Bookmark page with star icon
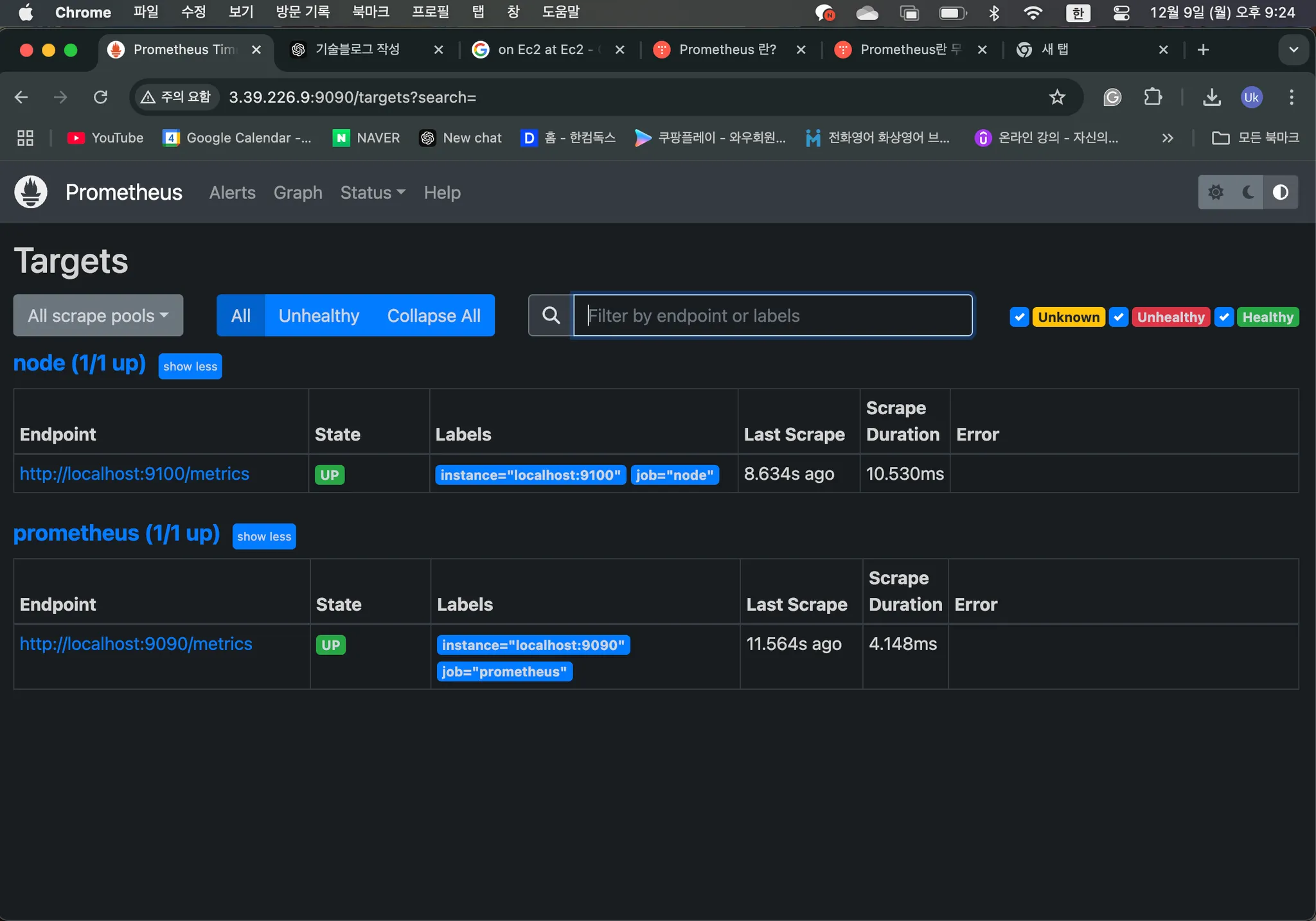The image size is (1316, 921). click(x=1057, y=97)
